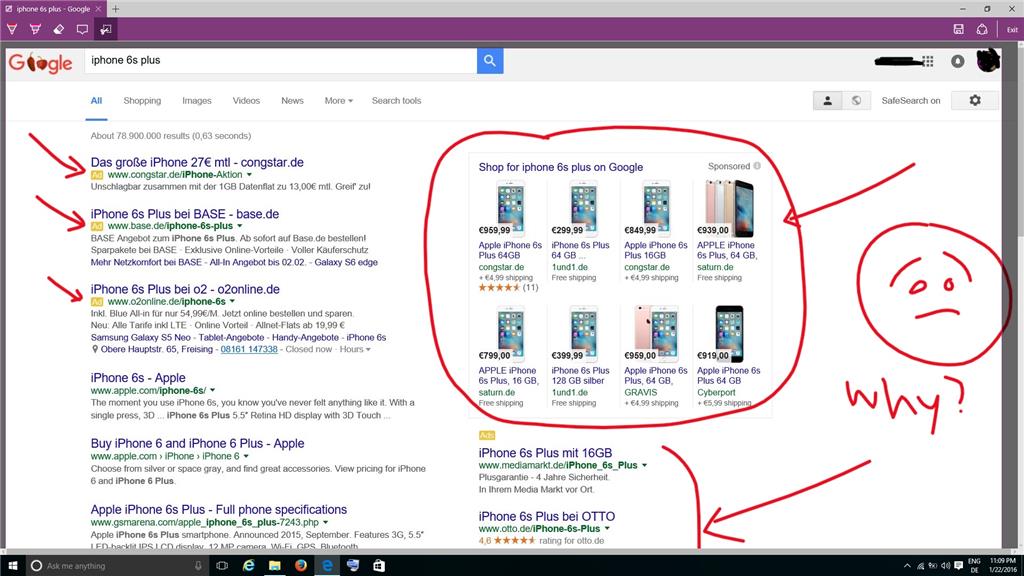Open Search tools
This screenshot has width=1024, height=576.
click(396, 101)
